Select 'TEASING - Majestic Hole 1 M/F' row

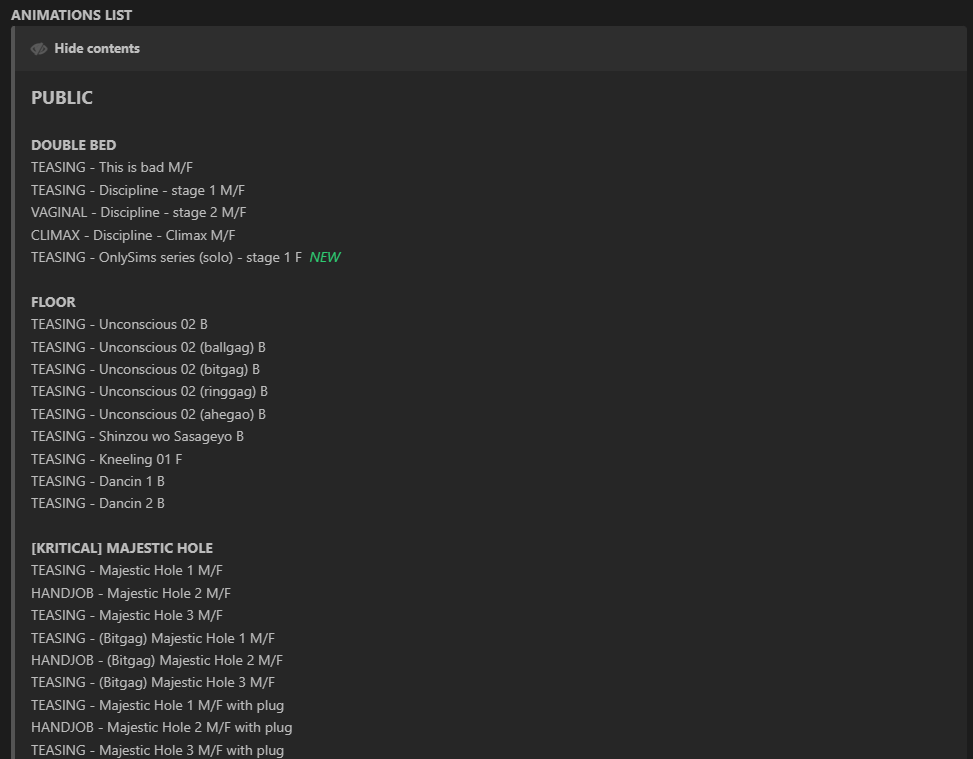pyautogui.click(x=127, y=570)
